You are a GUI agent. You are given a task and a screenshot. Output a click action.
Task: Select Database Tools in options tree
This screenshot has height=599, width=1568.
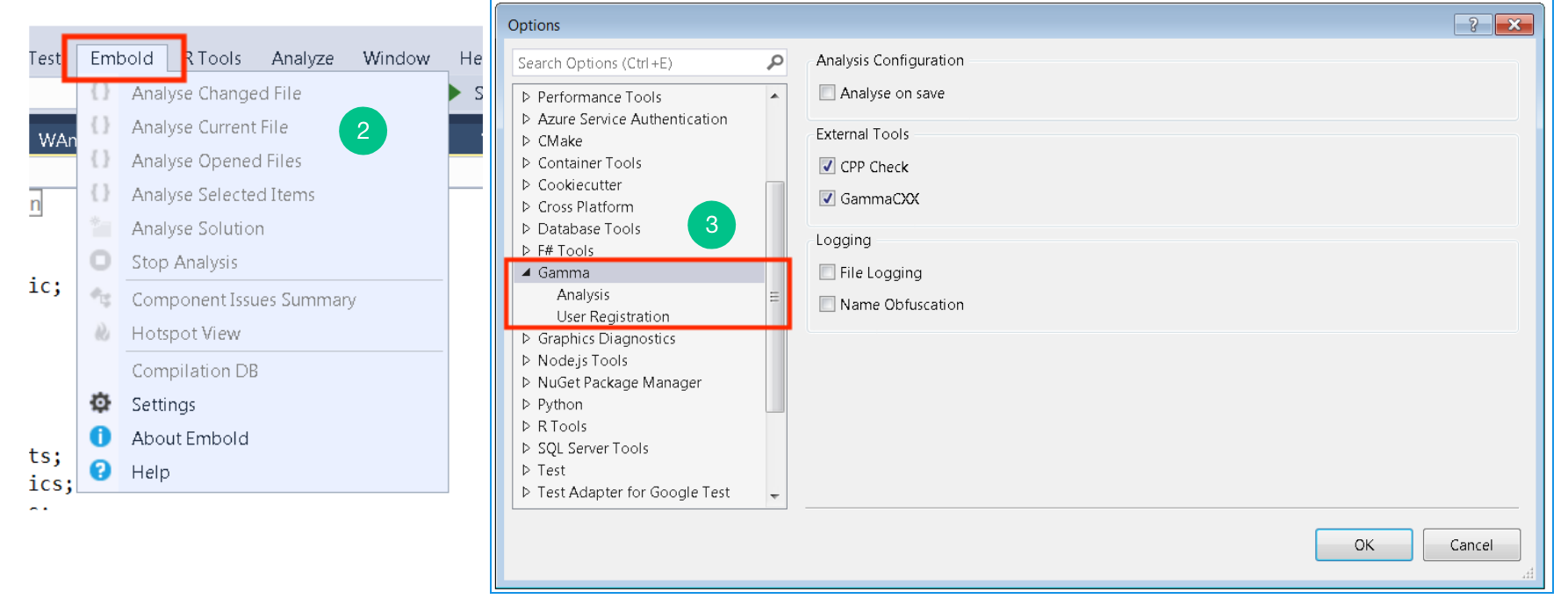pos(589,228)
